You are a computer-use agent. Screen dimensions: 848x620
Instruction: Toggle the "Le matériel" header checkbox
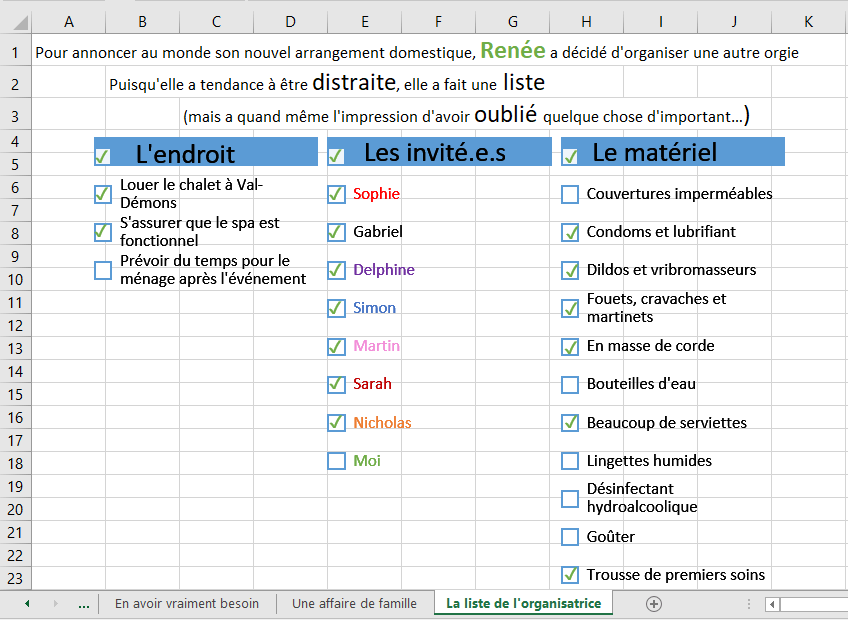(x=570, y=156)
